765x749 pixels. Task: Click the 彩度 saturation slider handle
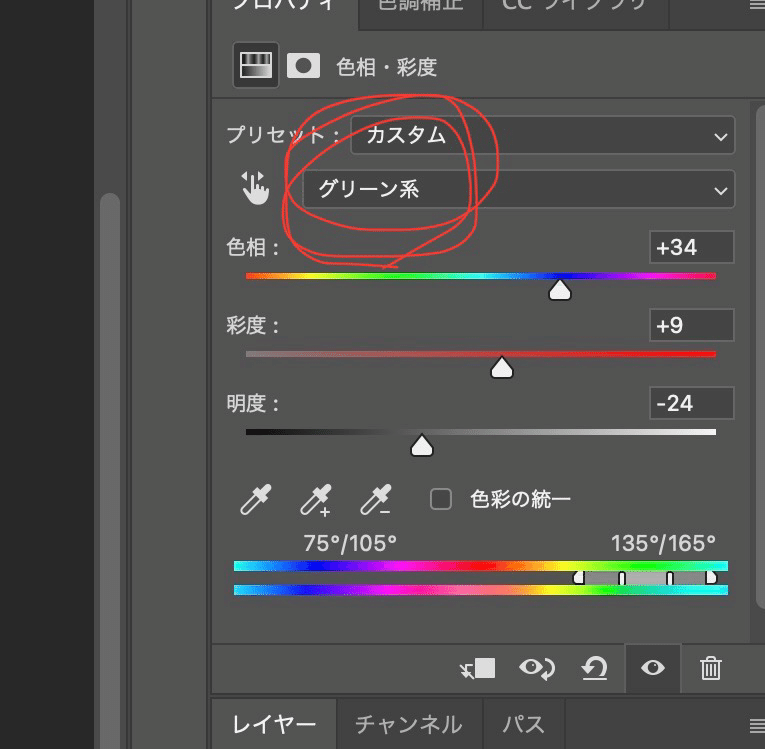click(x=502, y=368)
